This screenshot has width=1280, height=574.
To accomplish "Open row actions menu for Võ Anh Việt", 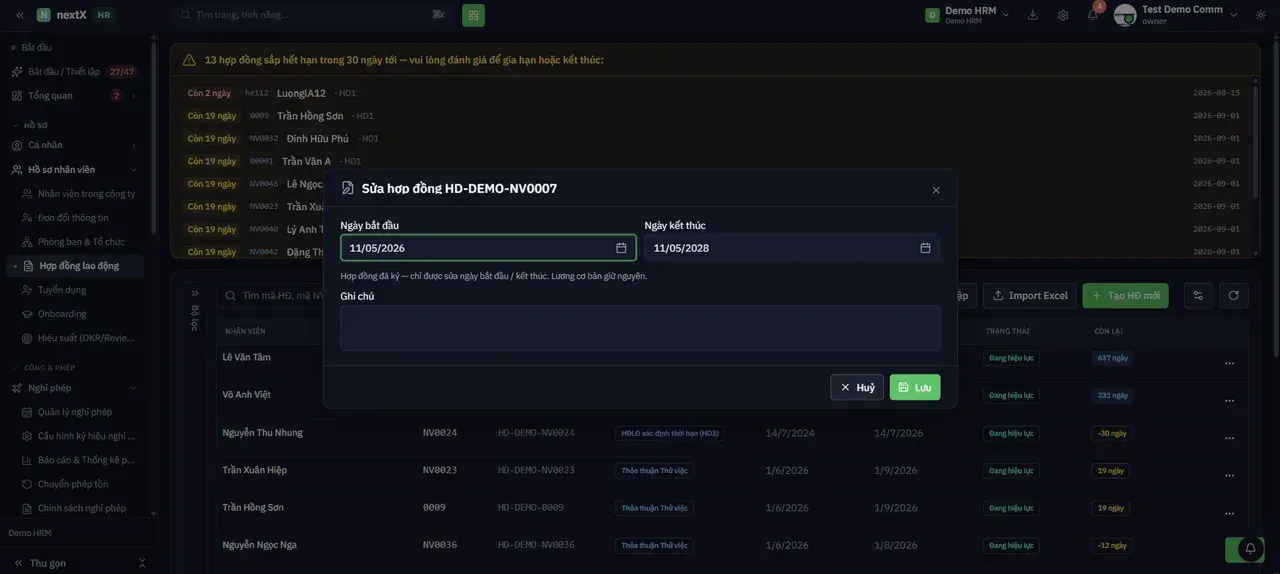I will (1229, 400).
